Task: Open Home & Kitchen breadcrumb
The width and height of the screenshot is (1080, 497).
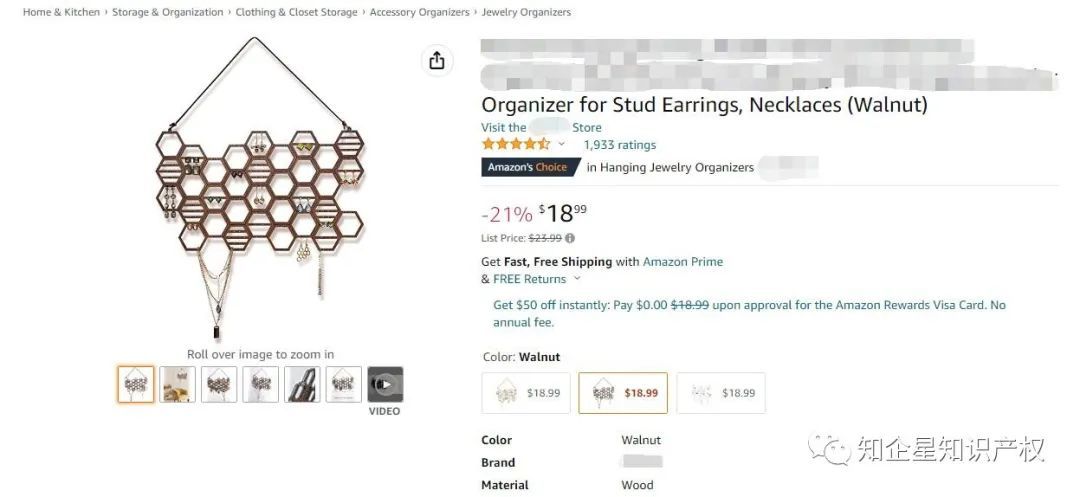Action: [x=61, y=12]
